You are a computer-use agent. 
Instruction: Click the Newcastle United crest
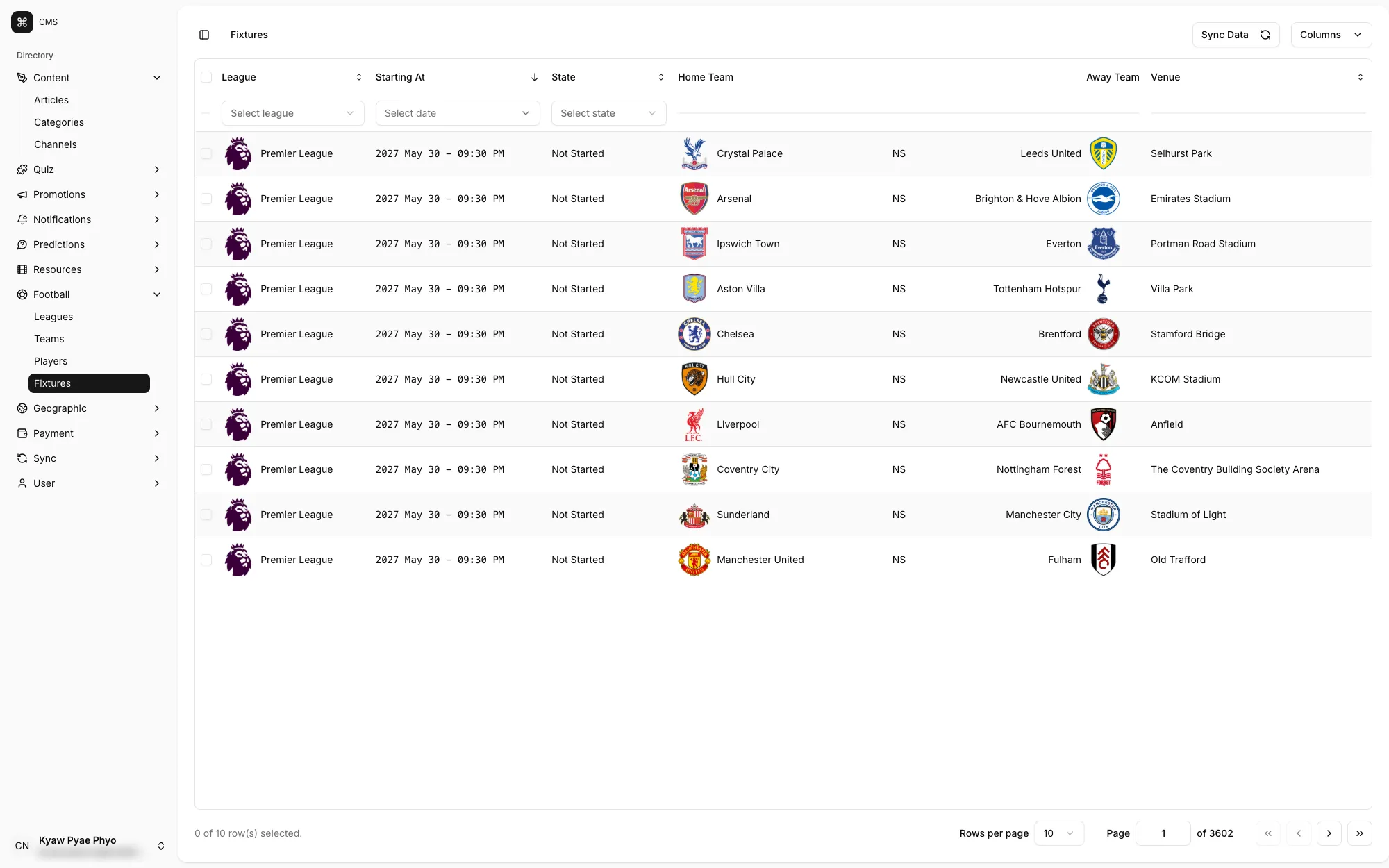click(1103, 379)
